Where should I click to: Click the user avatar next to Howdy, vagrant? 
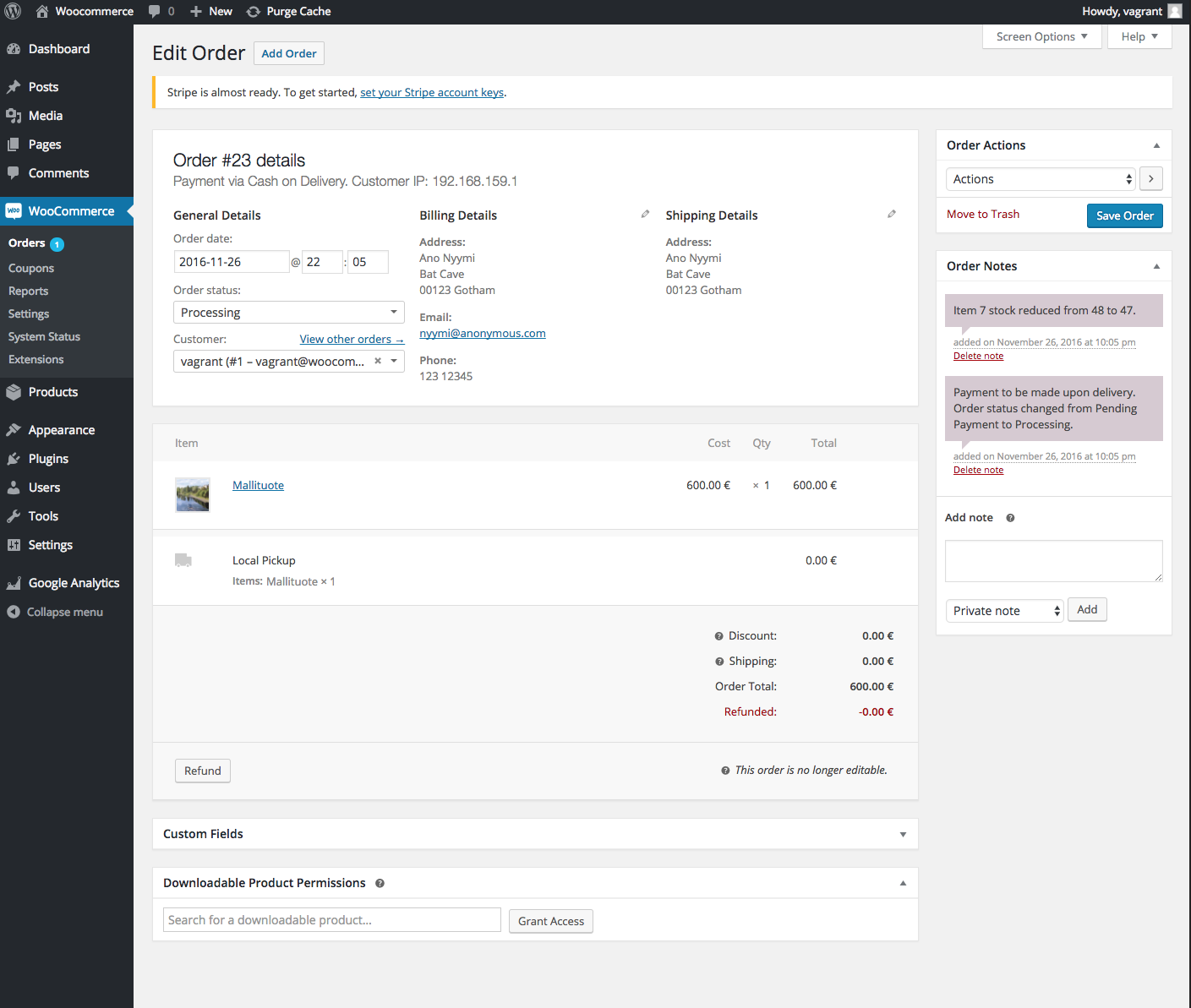coord(1175,11)
